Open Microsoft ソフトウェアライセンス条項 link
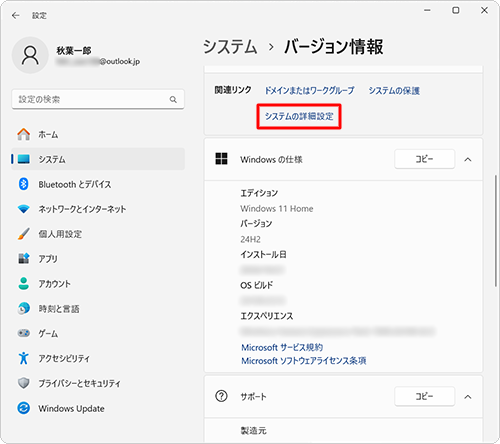This screenshot has height=444, width=500. click(304, 361)
